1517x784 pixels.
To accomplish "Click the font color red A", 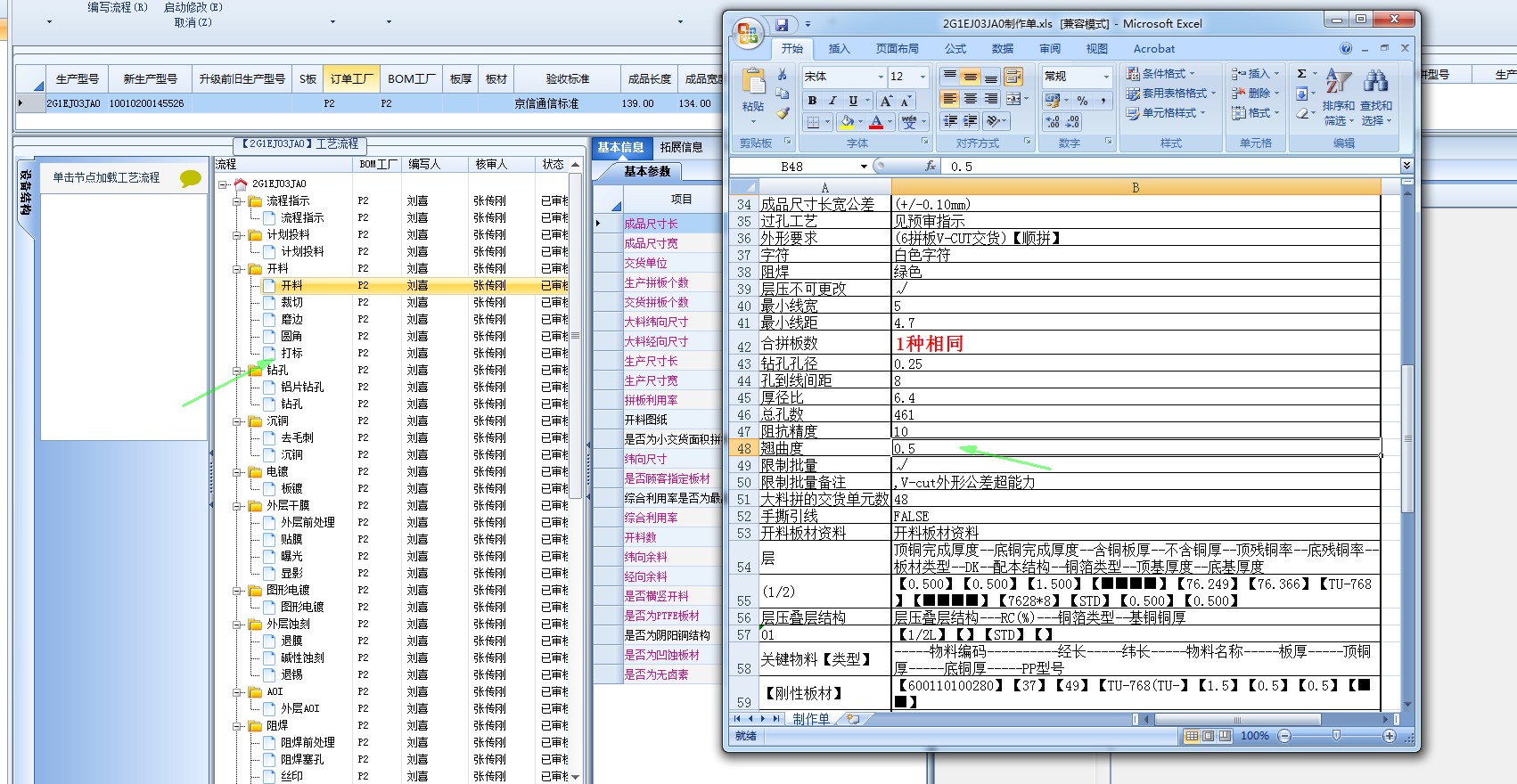I will click(x=876, y=122).
